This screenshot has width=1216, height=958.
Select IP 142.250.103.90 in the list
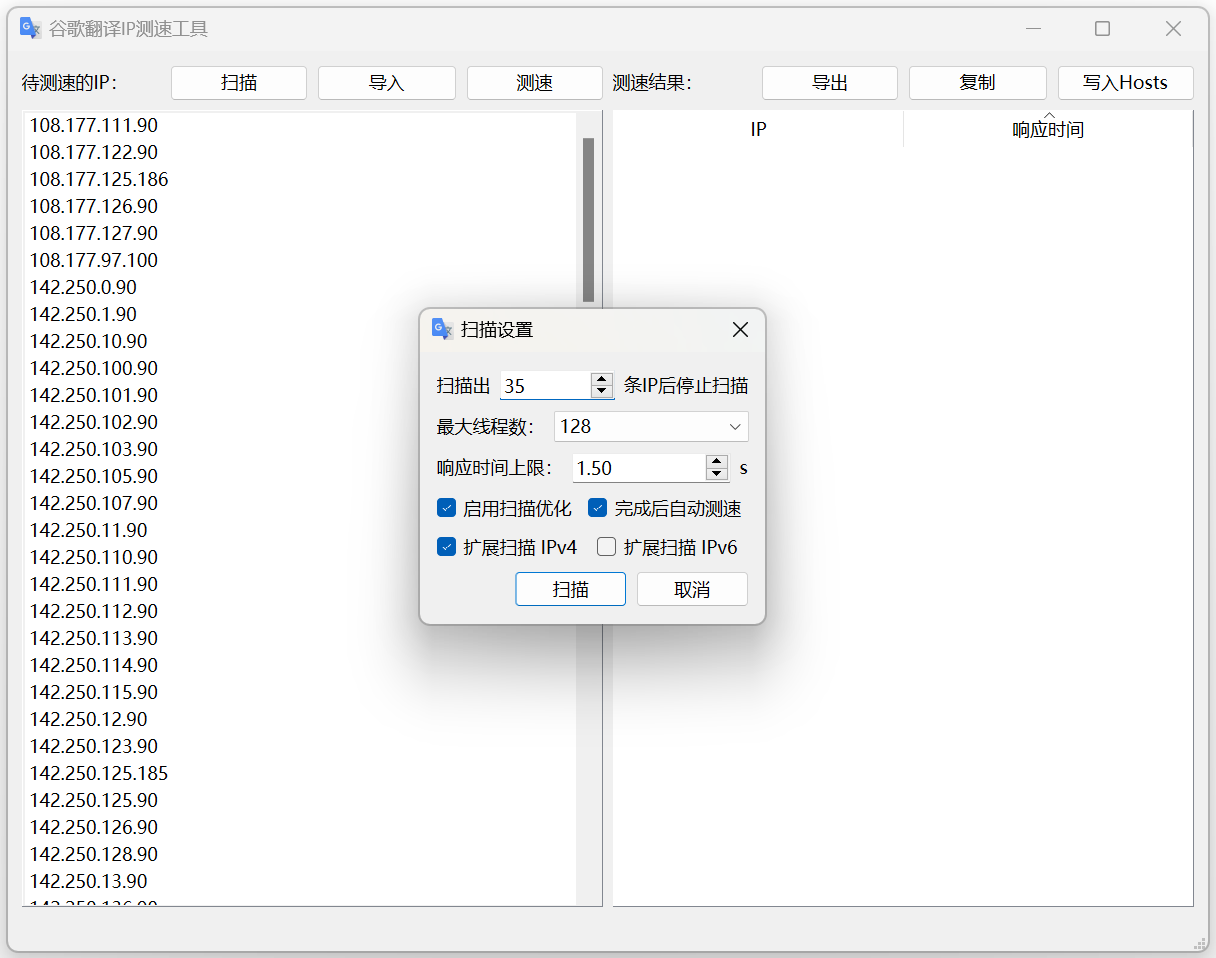click(x=94, y=449)
